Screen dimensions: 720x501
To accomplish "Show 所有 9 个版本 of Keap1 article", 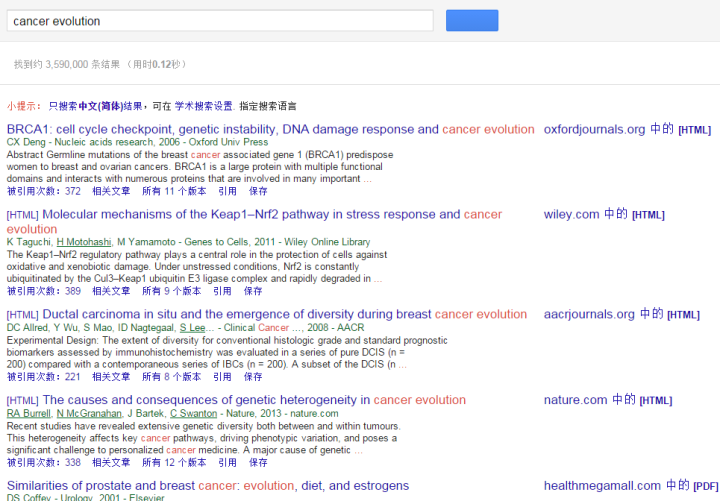I will [x=171, y=291].
